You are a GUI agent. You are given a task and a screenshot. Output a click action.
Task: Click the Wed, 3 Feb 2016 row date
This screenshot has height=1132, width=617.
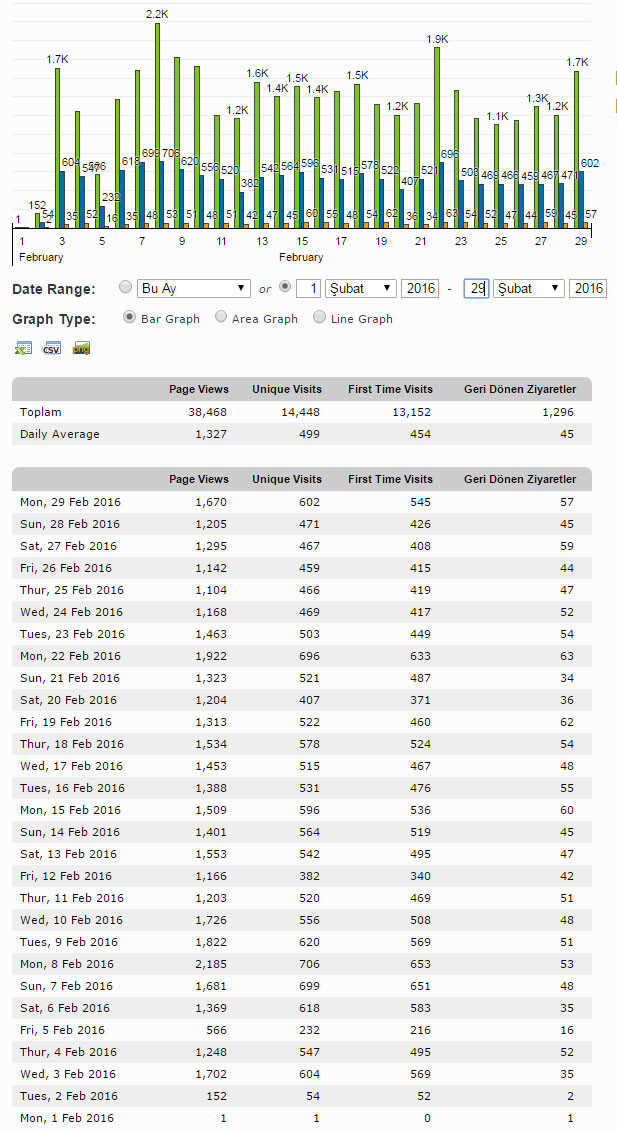67,1074
